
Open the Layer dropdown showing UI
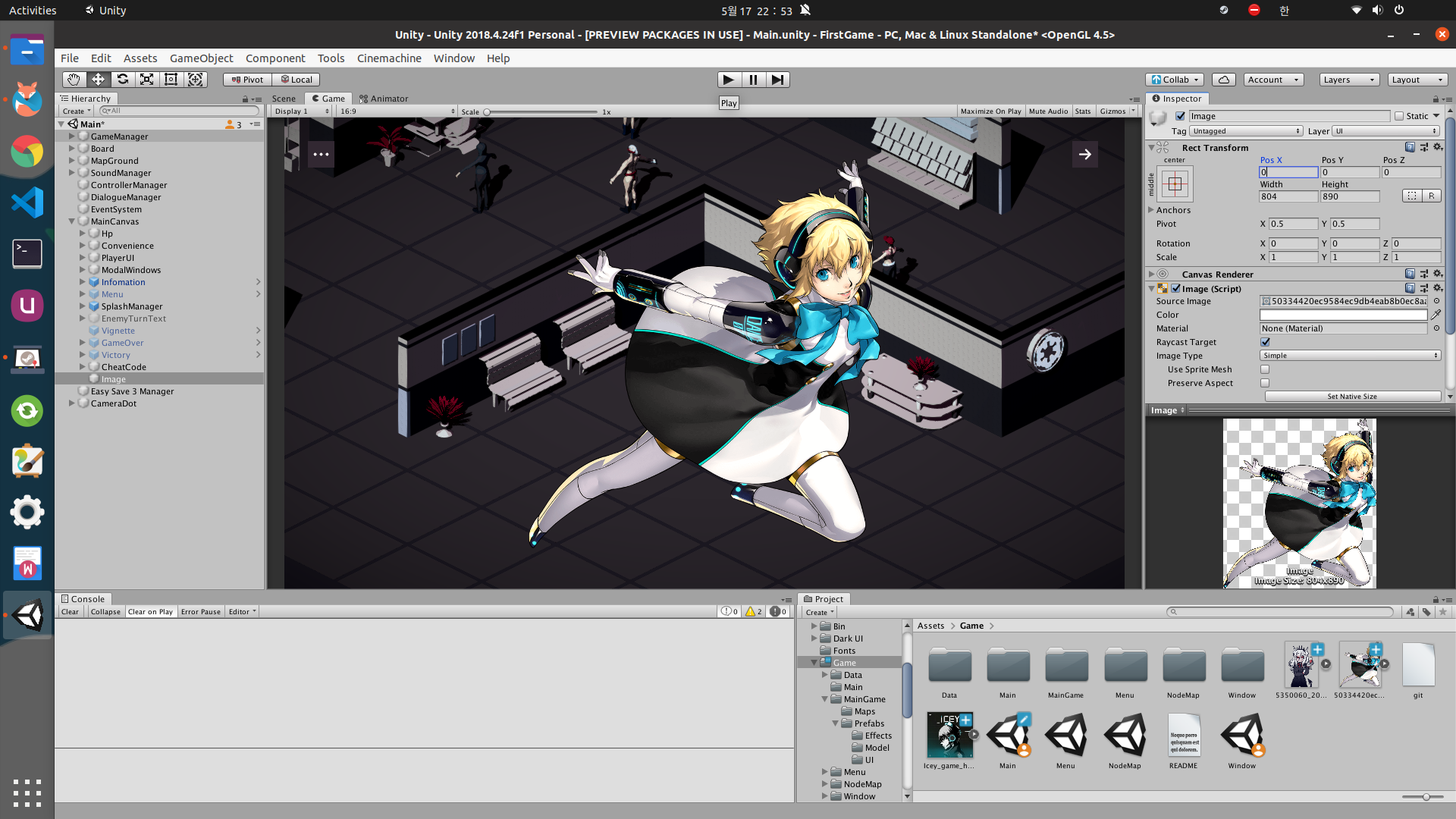point(1385,131)
